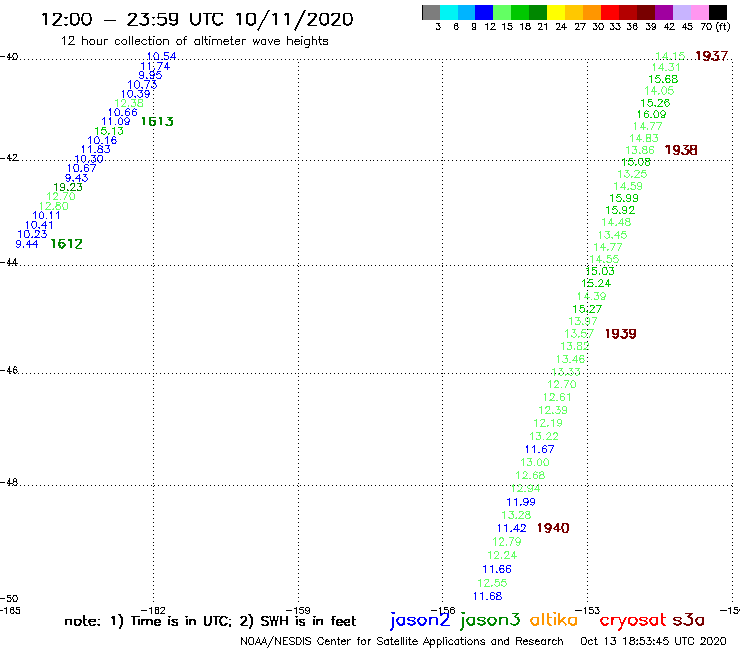Click the '12 hour collection of altimeter wave heights' subtitle
This screenshot has width=740, height=650.
(194, 41)
